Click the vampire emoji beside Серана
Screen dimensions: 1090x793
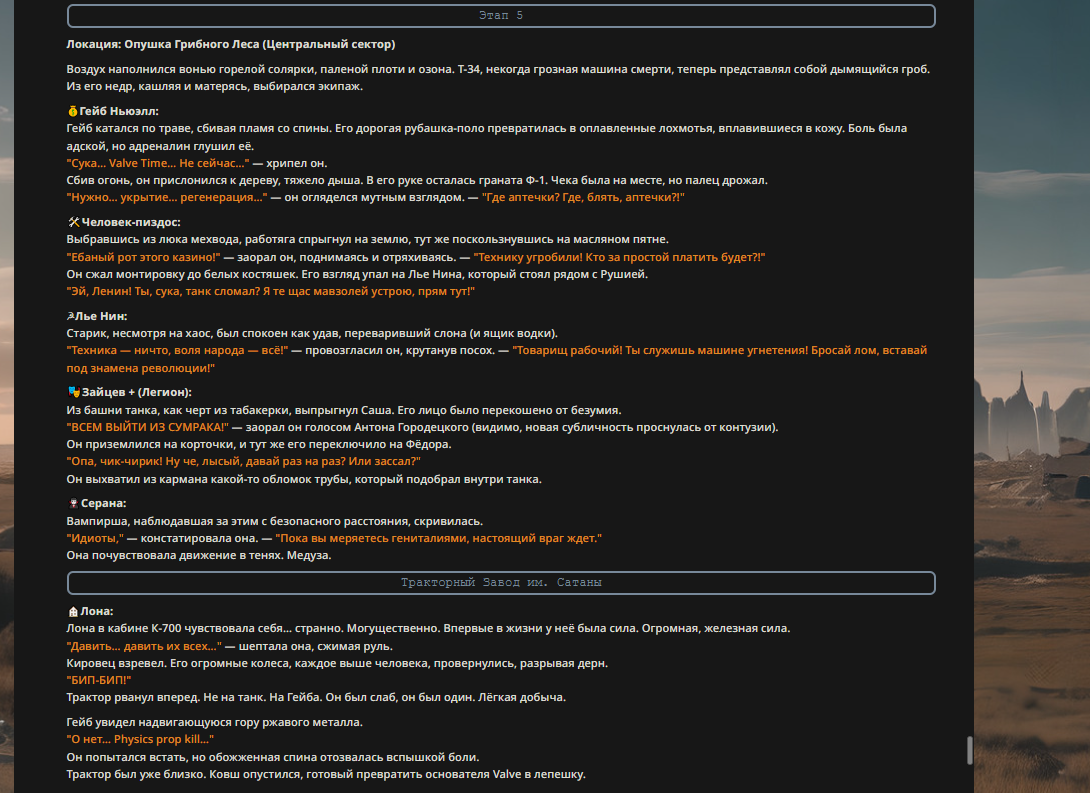tap(73, 503)
